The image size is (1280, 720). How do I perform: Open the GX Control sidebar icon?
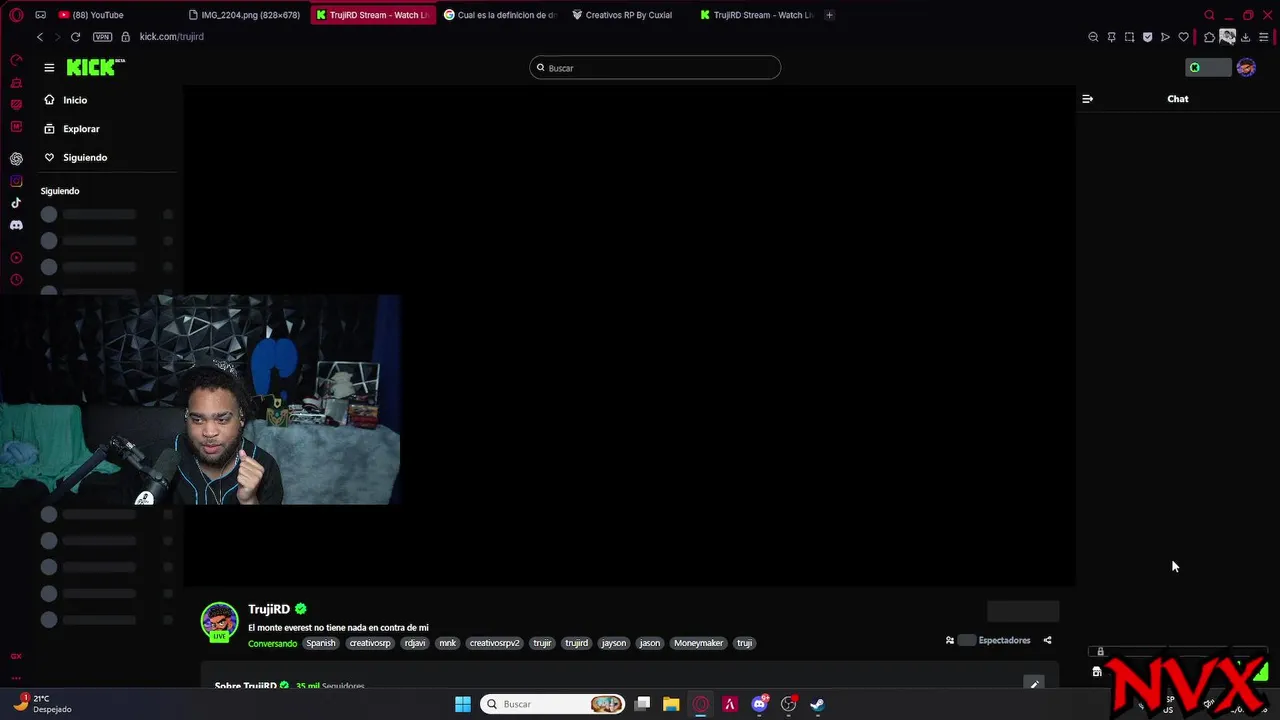(x=16, y=61)
